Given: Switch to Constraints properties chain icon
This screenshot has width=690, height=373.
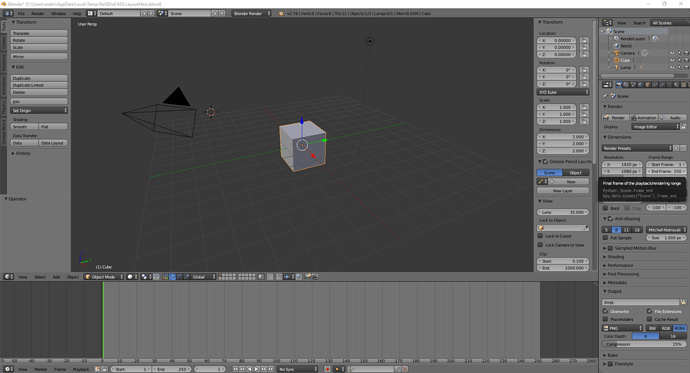Looking at the screenshot, I should 654,84.
